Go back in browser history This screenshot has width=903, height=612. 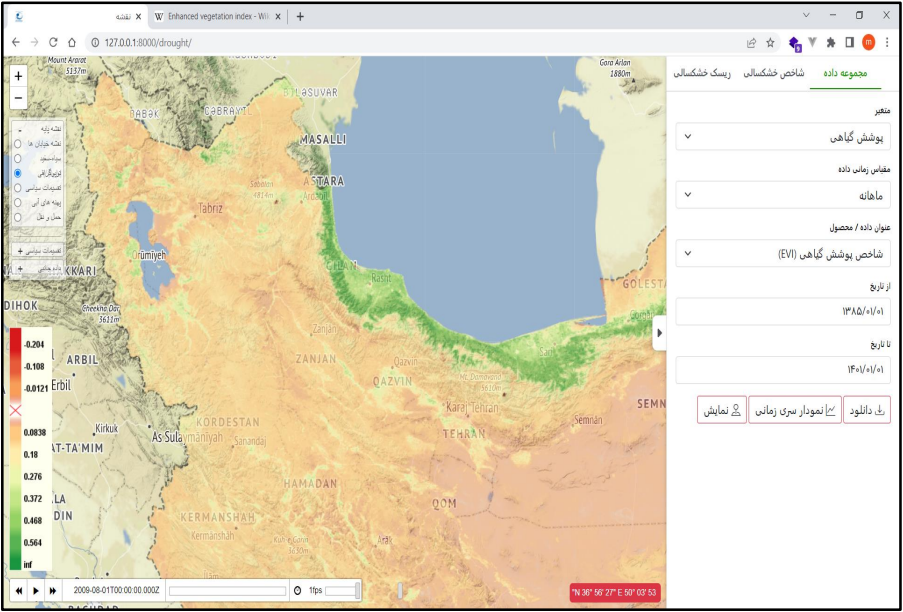click(x=16, y=43)
